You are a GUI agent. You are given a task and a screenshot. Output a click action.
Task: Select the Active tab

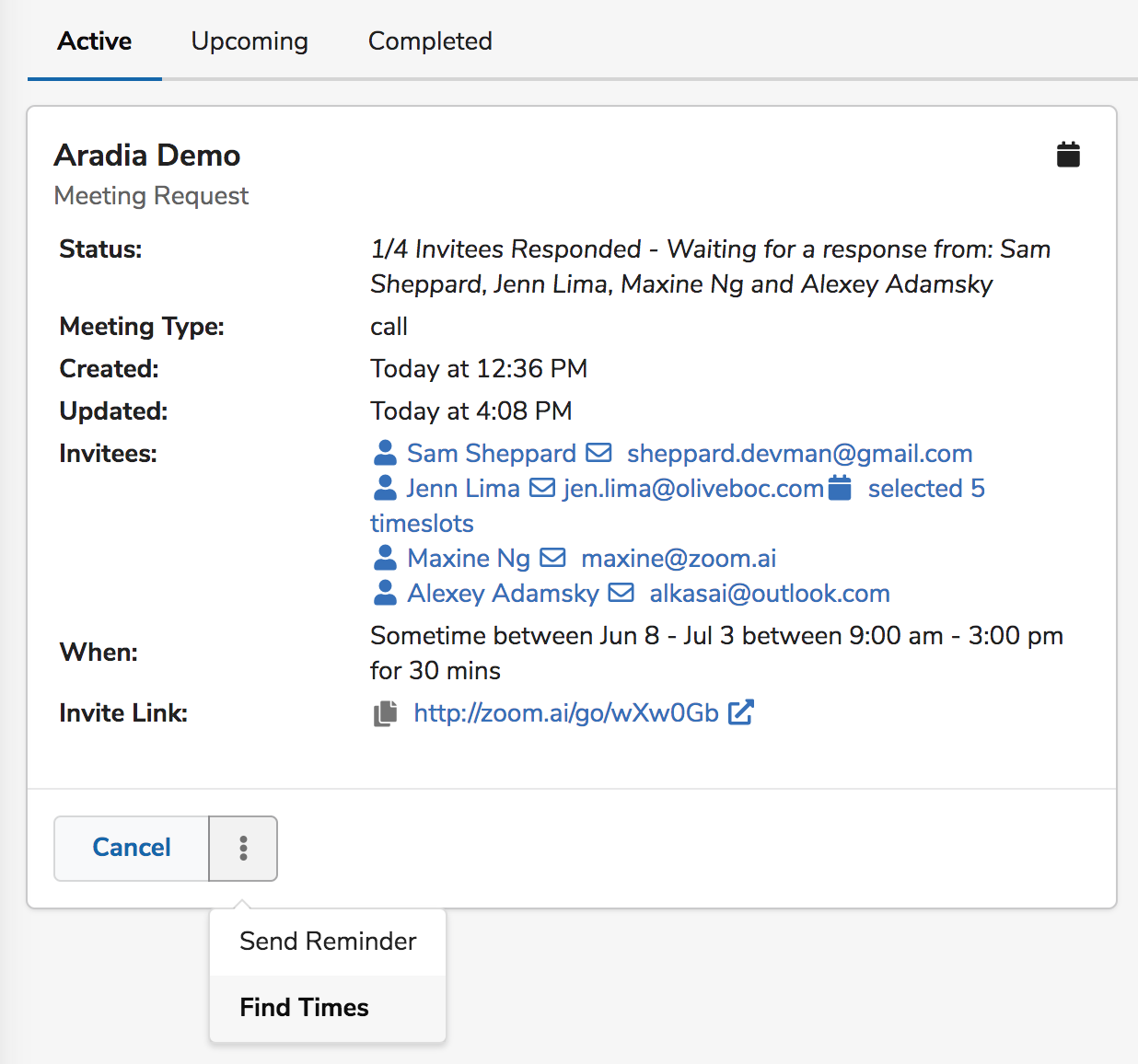tap(95, 41)
